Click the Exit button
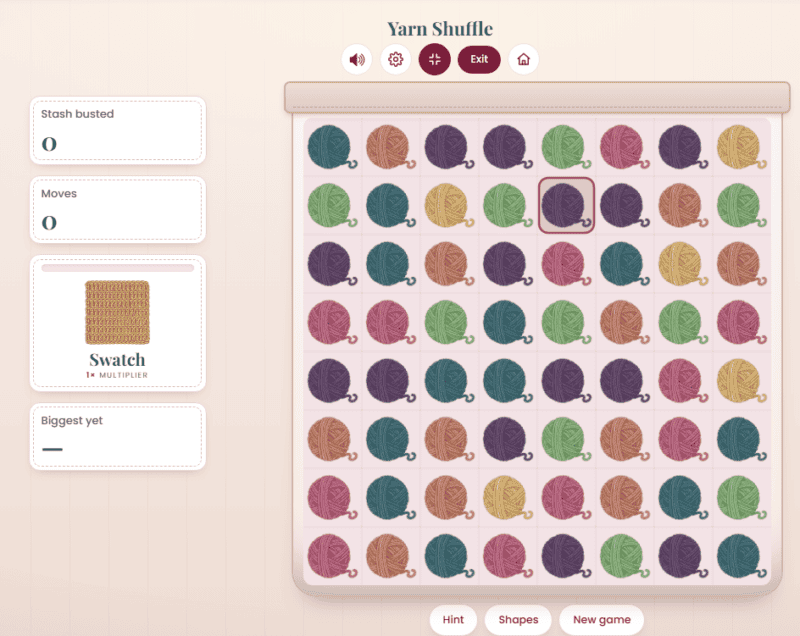Viewport: 800px width, 636px height. (x=479, y=60)
